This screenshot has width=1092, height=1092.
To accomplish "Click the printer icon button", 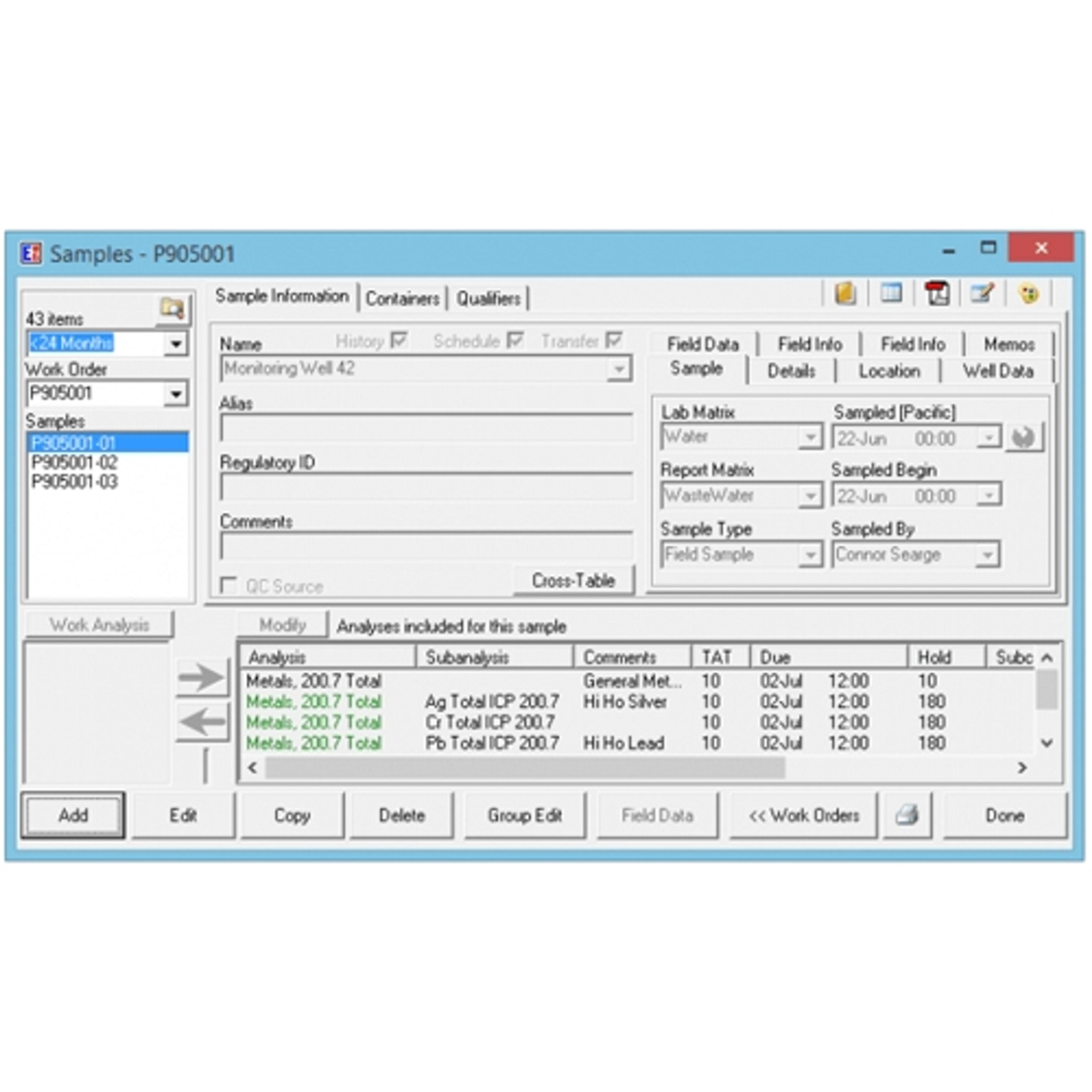I will point(907,814).
